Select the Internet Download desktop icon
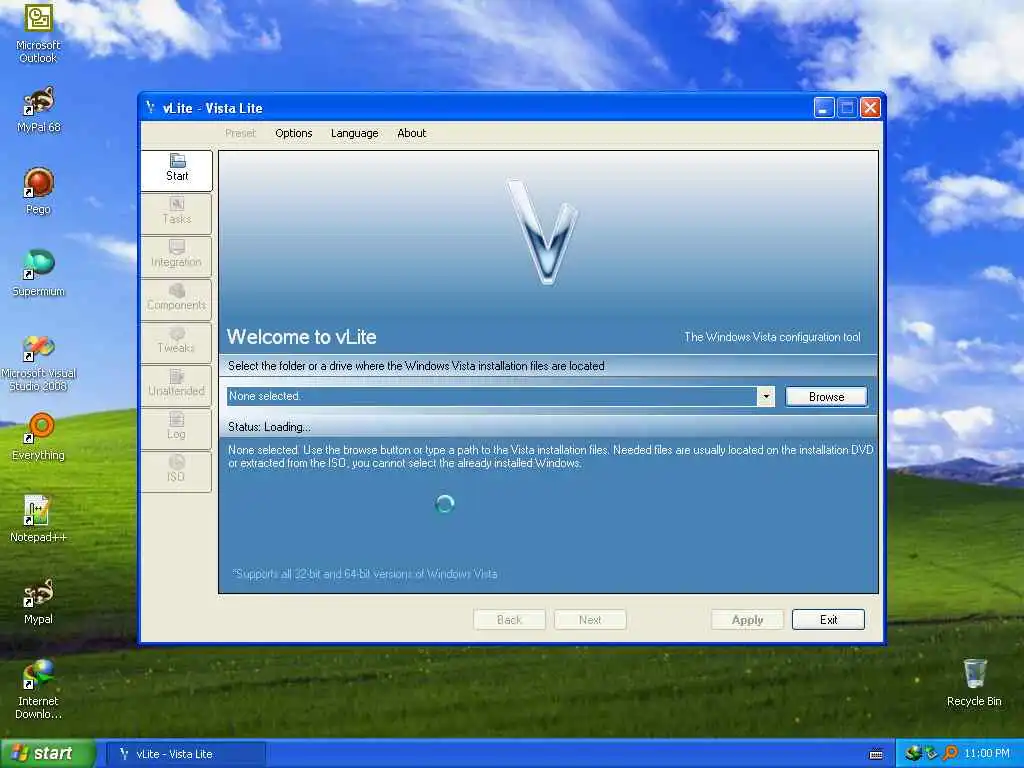Screen dimensions: 1024x768 pos(39,690)
